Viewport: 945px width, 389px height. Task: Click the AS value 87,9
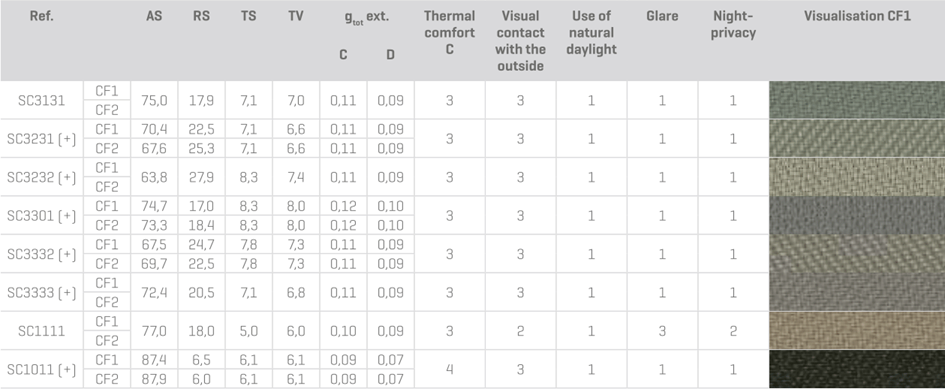[x=154, y=379]
